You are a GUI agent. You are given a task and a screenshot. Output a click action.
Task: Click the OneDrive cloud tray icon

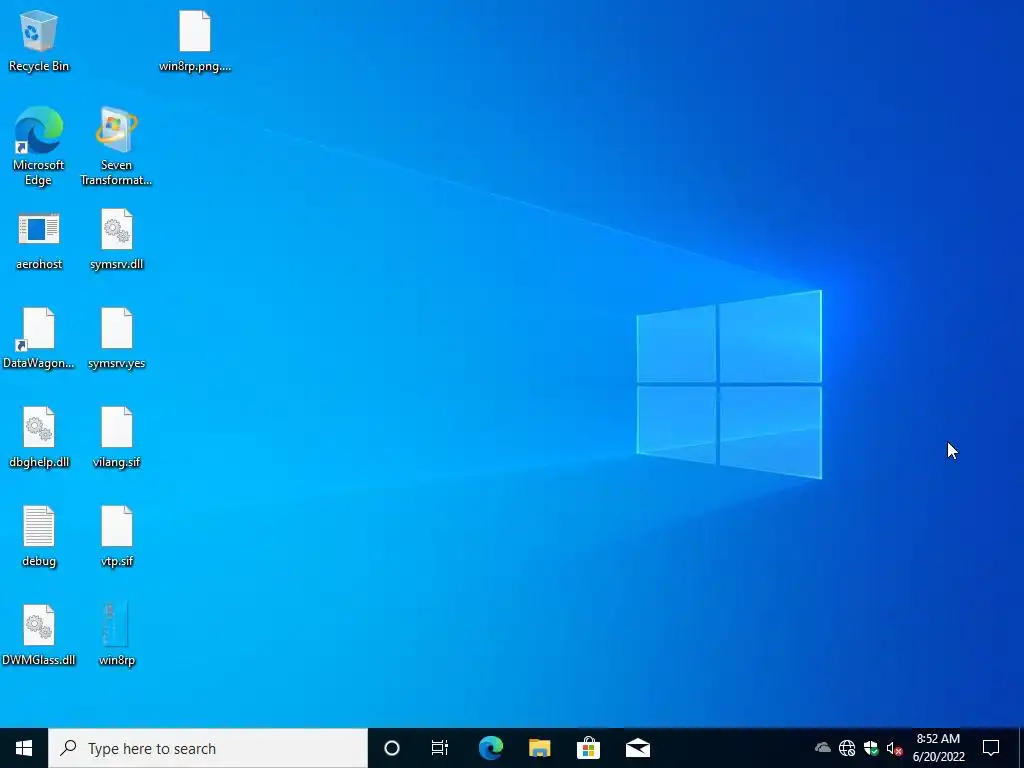823,748
